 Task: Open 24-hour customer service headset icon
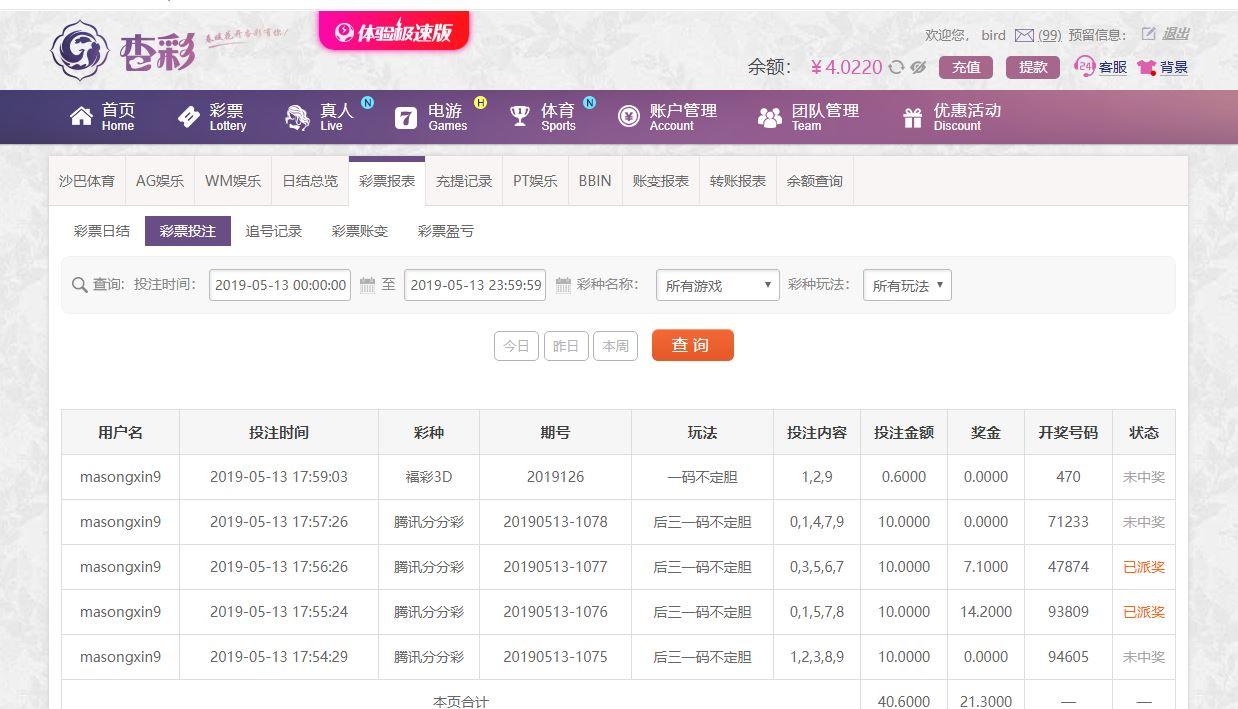pyautogui.click(x=1084, y=66)
